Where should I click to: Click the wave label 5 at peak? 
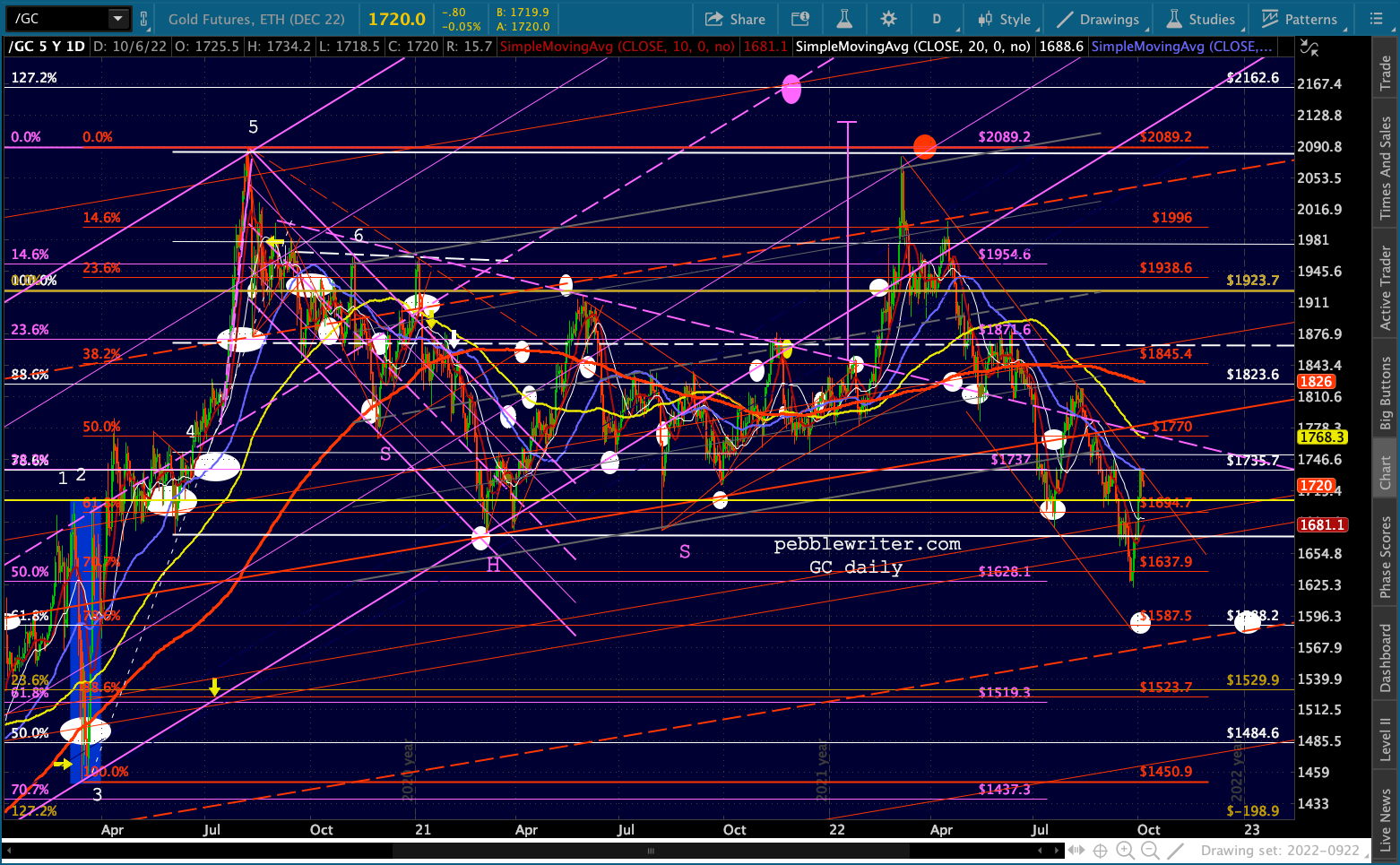point(253,127)
